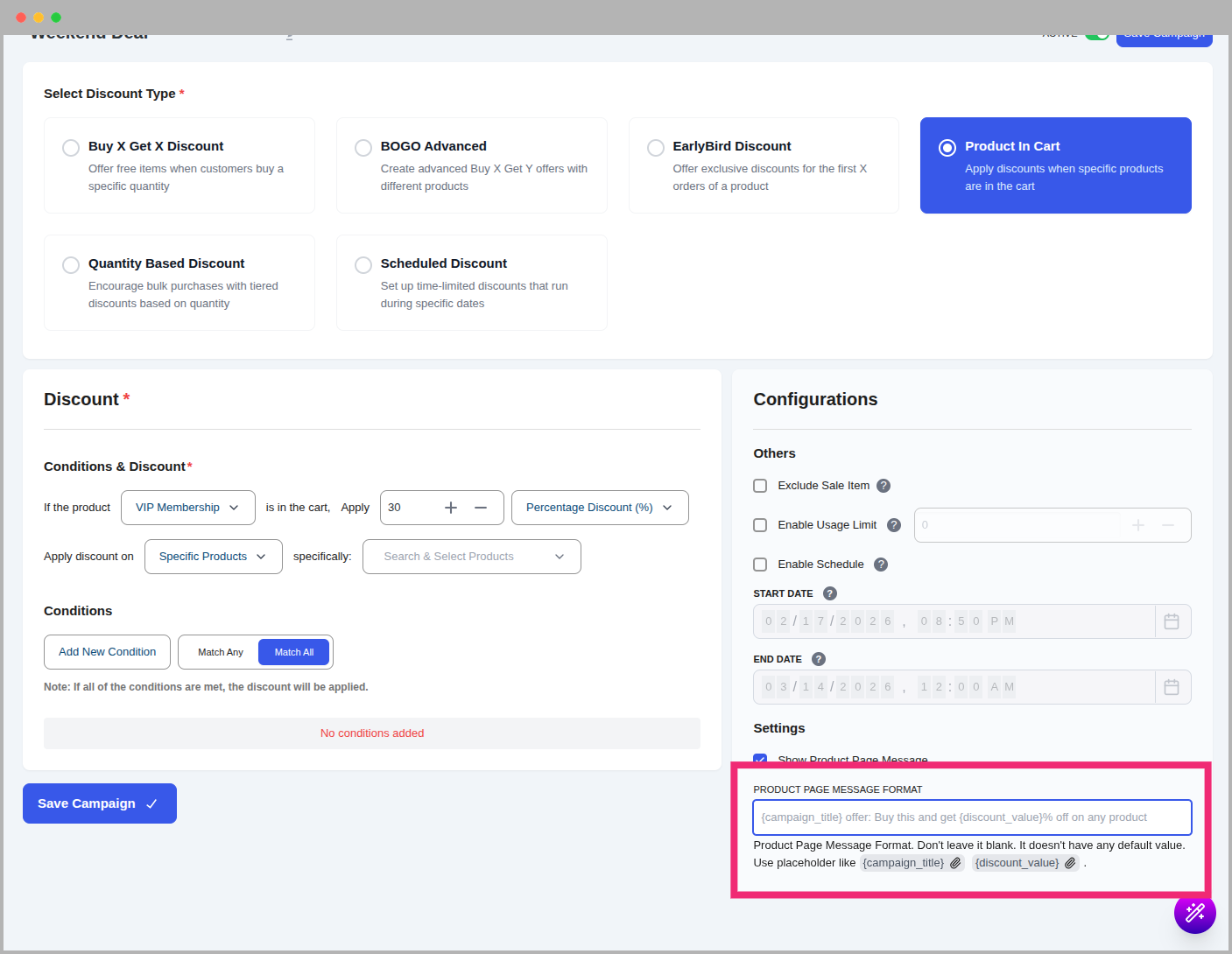Copy the {campaign_title} placeholder via its paperclip icon
Screen dimensions: 1232x954
(x=954, y=862)
